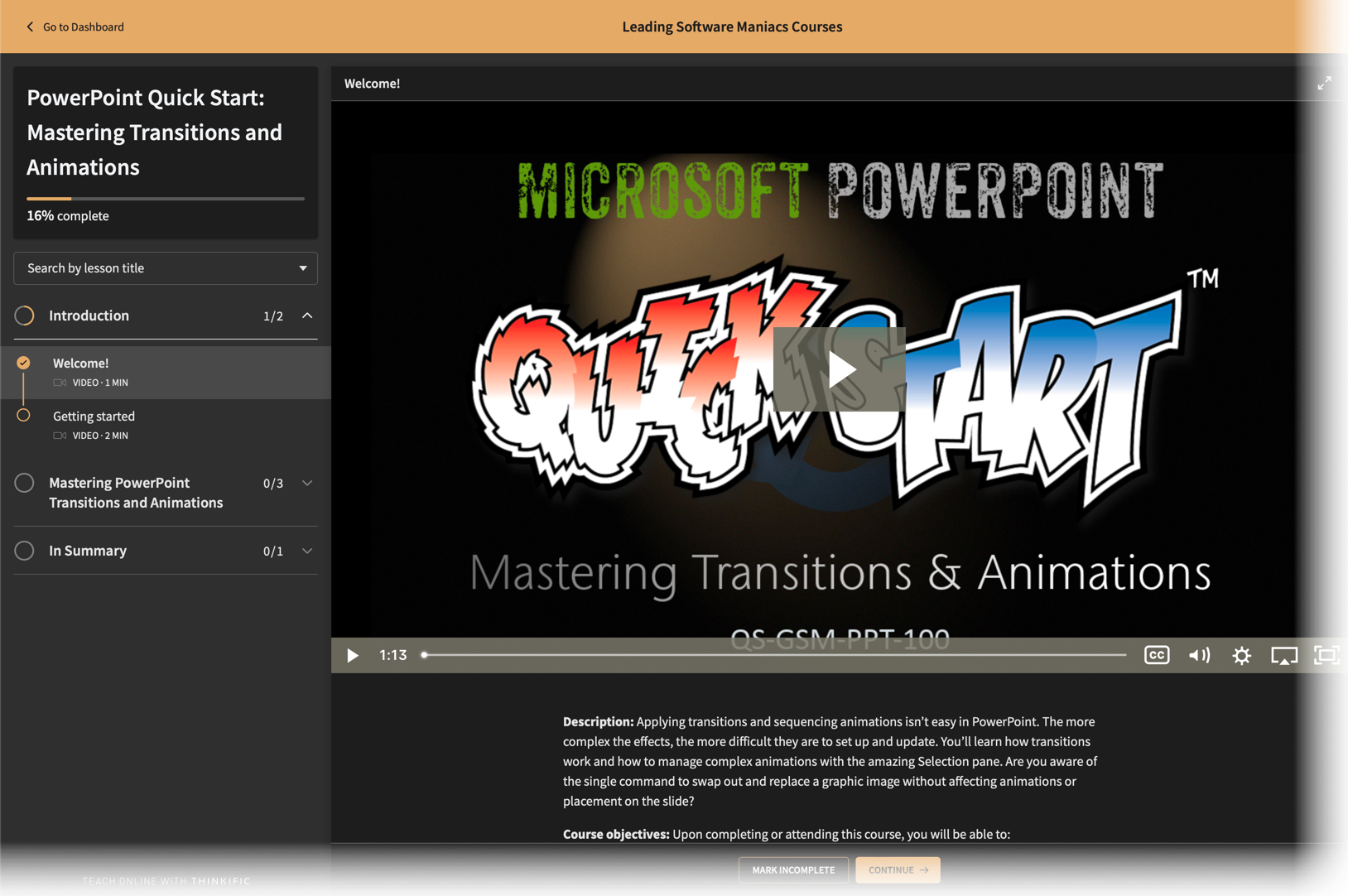The height and width of the screenshot is (896, 1348).
Task: Click the empty progress circle beside Getting started
Action: [24, 415]
